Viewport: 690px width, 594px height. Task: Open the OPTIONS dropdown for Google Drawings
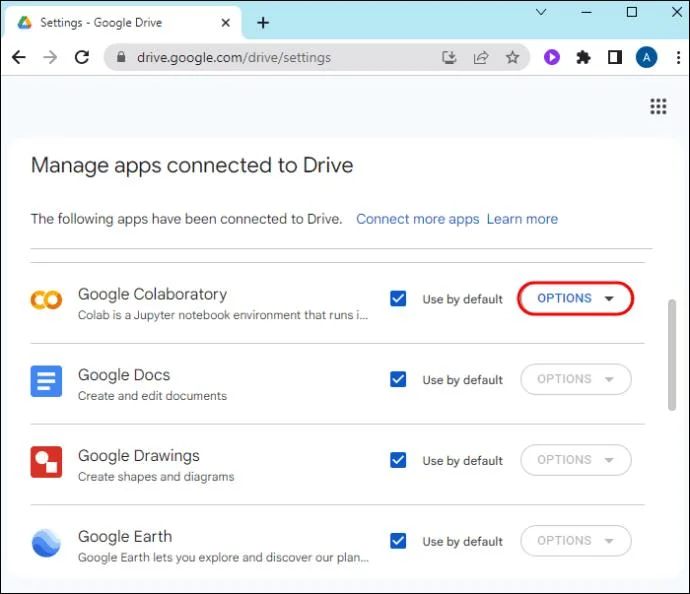(576, 460)
